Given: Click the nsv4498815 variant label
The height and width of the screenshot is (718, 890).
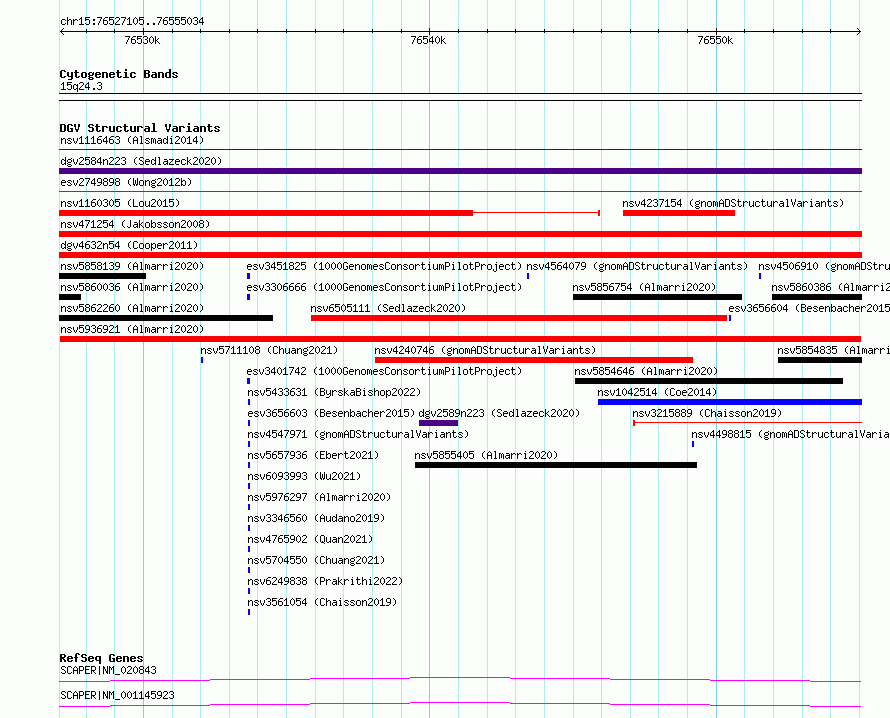Looking at the screenshot, I should (x=790, y=434).
